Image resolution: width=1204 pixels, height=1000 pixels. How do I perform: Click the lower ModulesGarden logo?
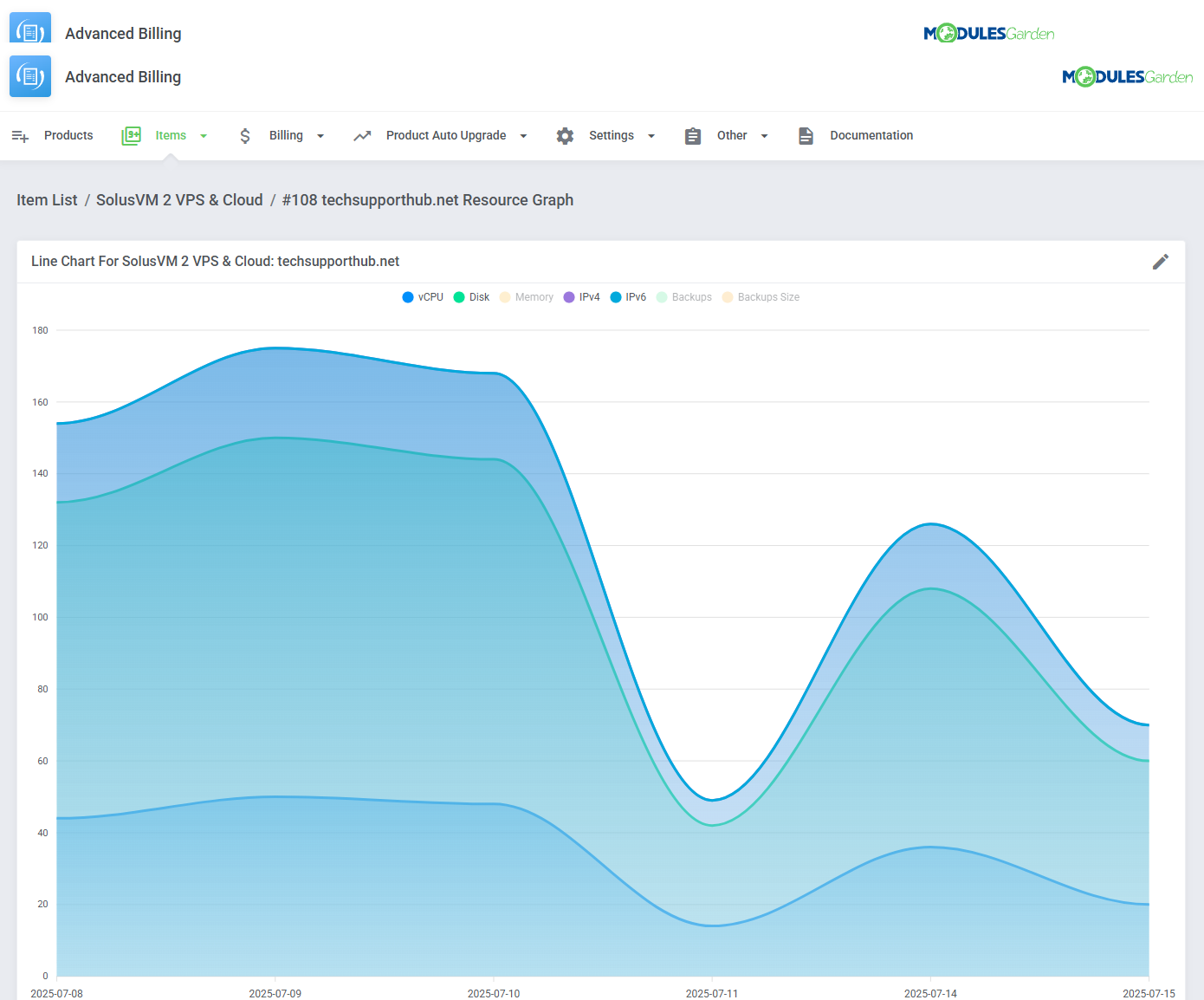click(1127, 77)
